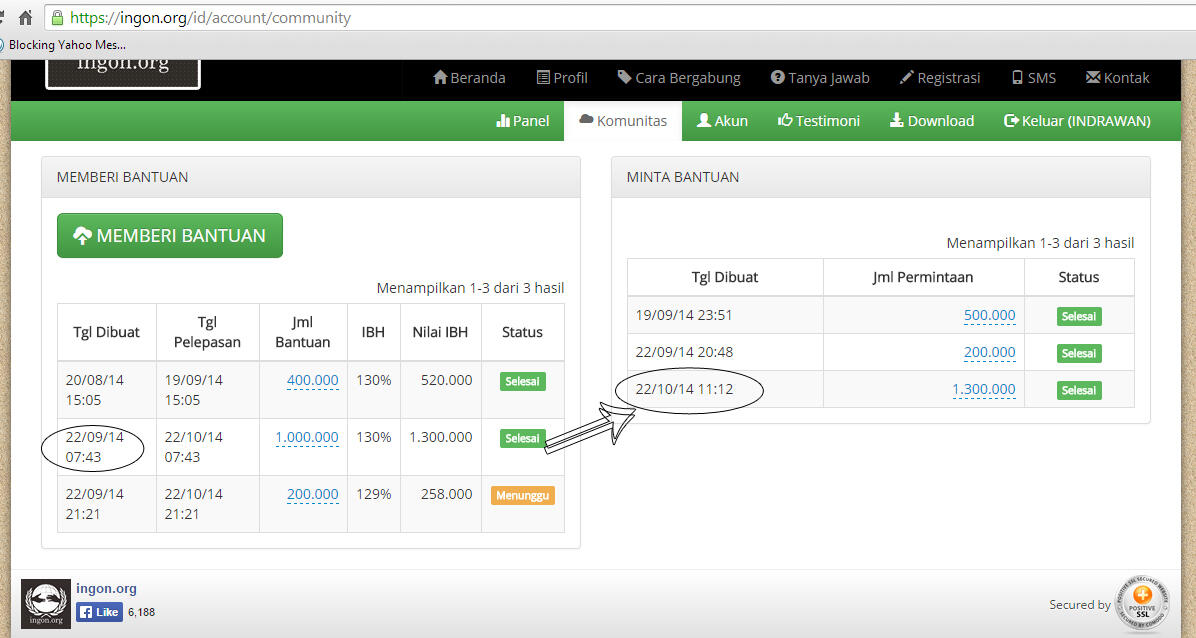Click the 520.000 Nilai IBH value
The image size is (1196, 638).
click(446, 380)
